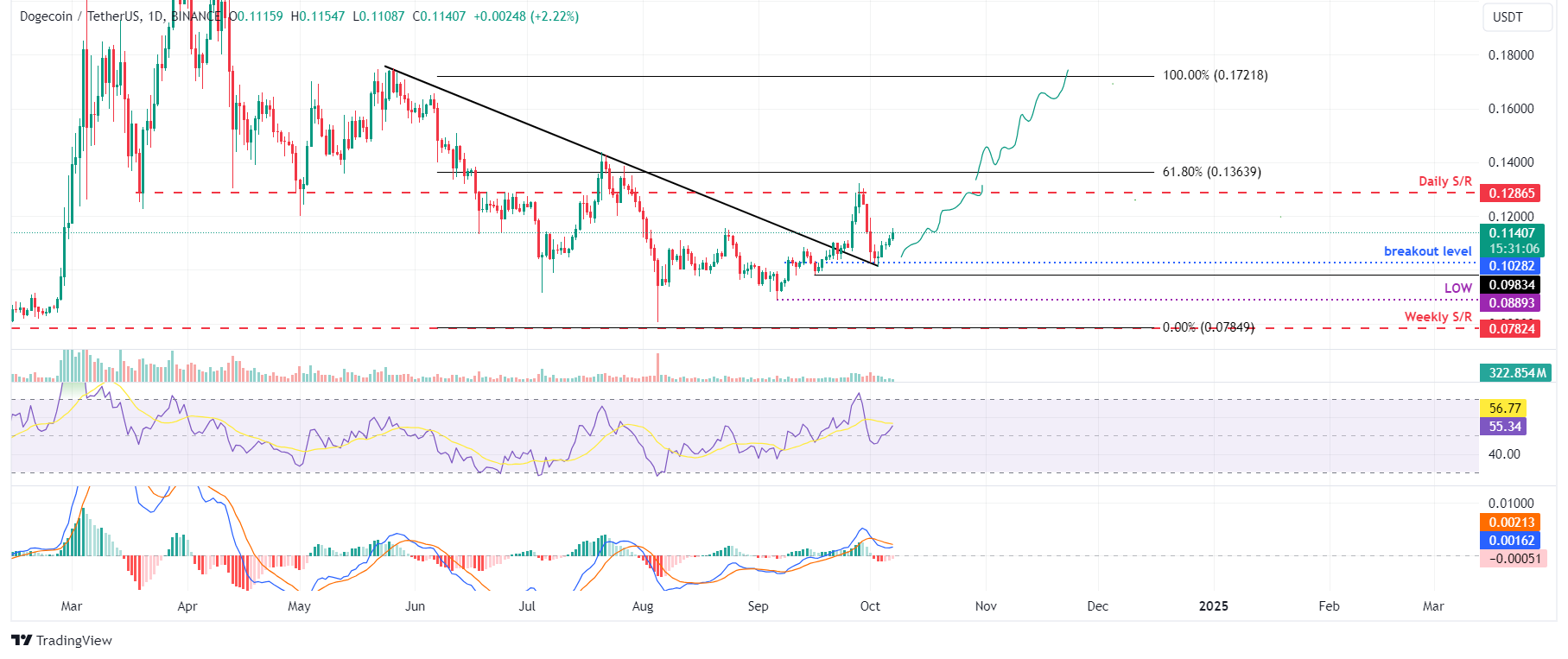This screenshot has height=659, width=1568.
Task: Select the close value C0.11407
Action: click(440, 16)
